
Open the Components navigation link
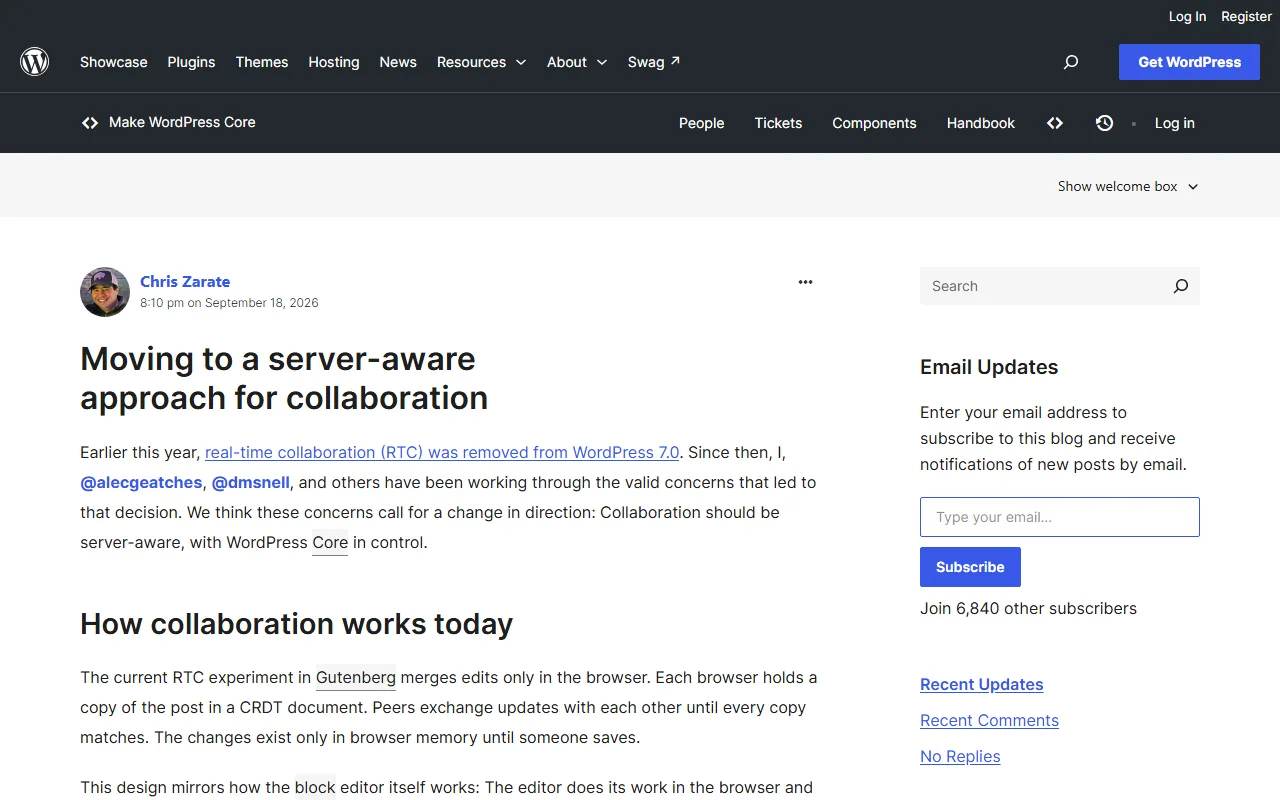[x=874, y=123]
